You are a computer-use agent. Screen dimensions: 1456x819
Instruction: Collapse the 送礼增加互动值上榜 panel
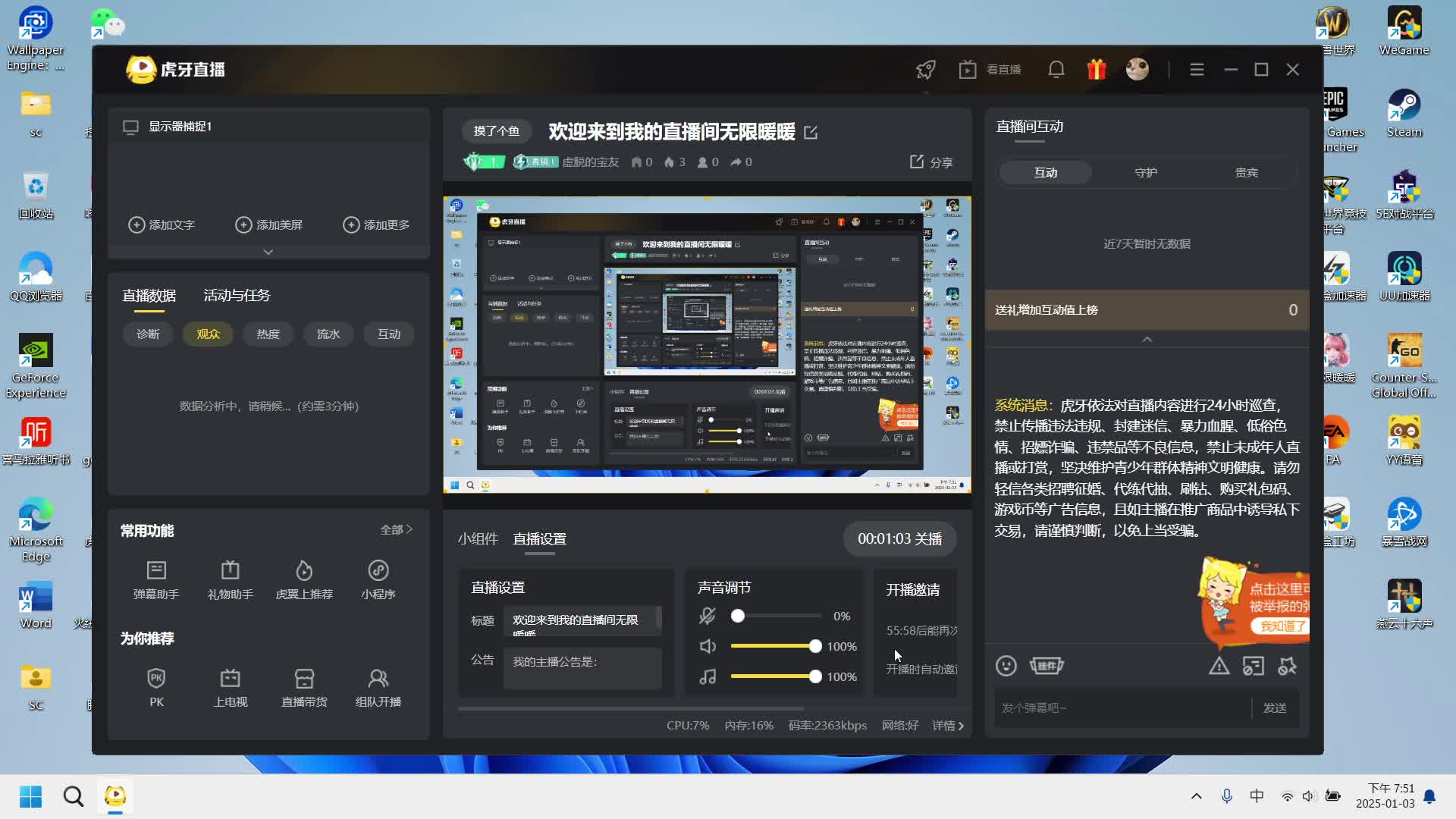coord(1146,339)
